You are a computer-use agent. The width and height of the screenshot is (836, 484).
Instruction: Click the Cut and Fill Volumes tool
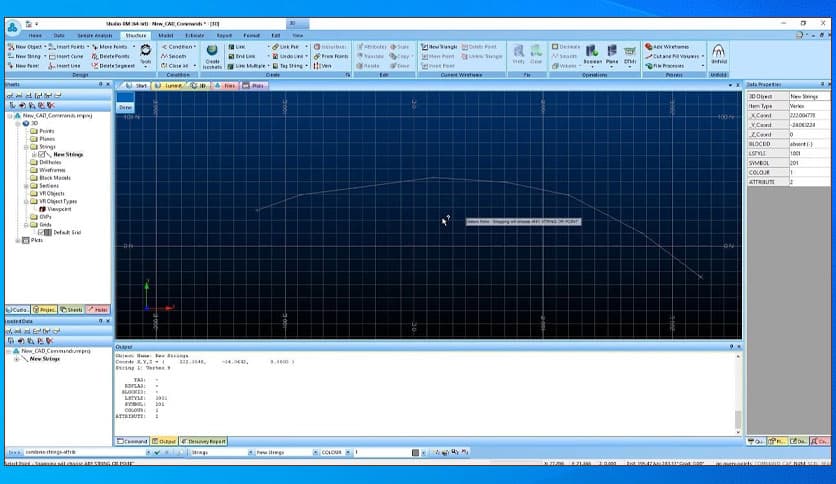tap(672, 56)
